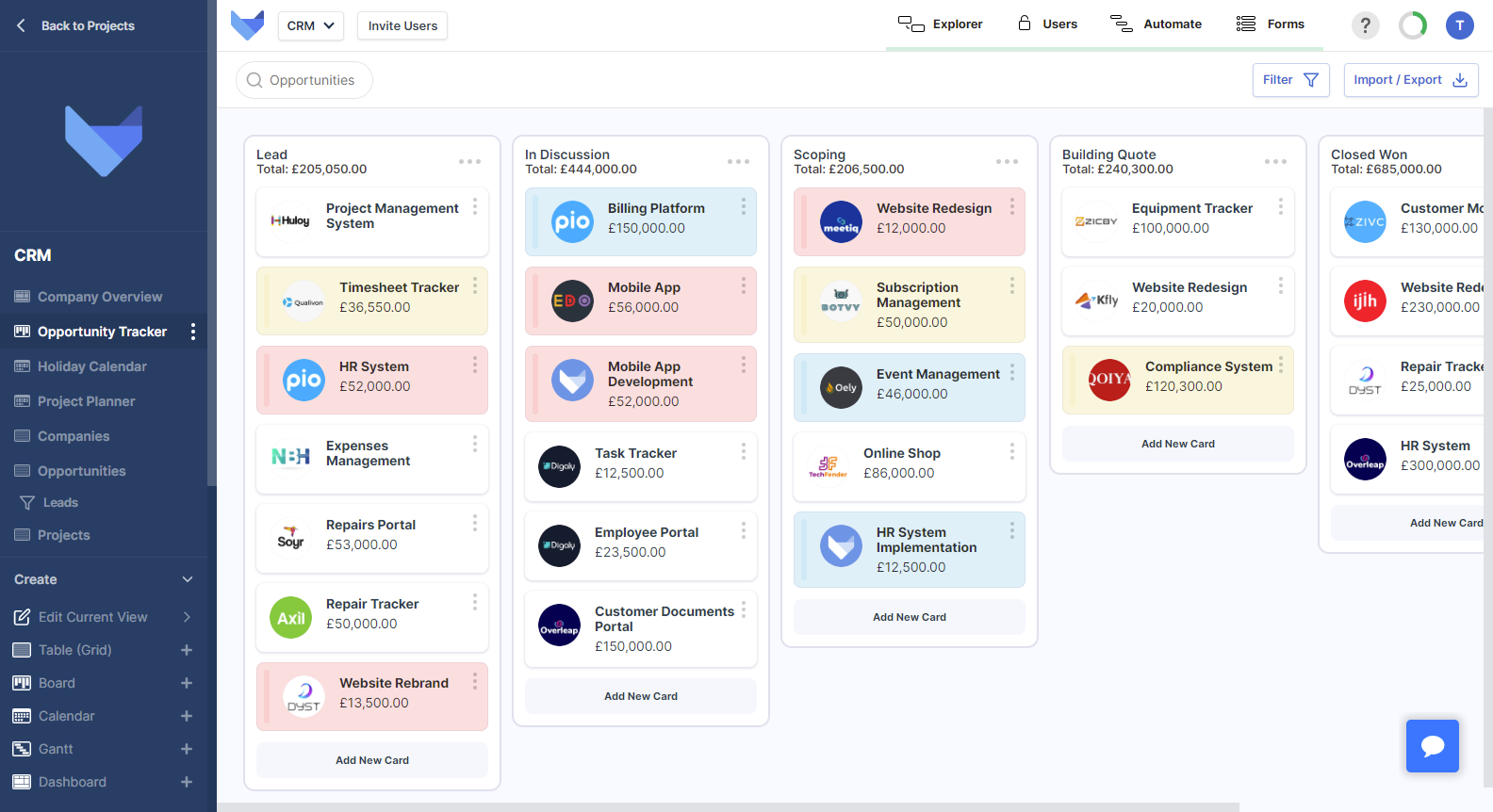Add a new Dashboard view
This screenshot has height=812, width=1493.
coord(187,782)
